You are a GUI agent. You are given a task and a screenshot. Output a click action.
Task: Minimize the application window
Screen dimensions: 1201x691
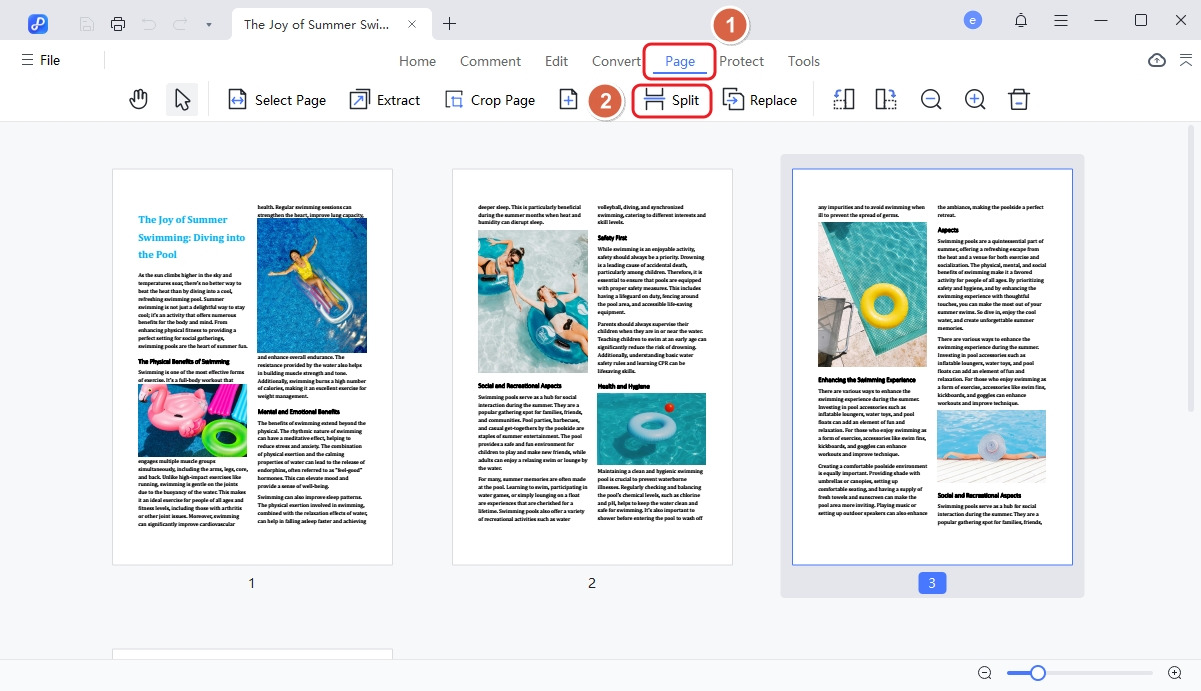click(x=1101, y=20)
